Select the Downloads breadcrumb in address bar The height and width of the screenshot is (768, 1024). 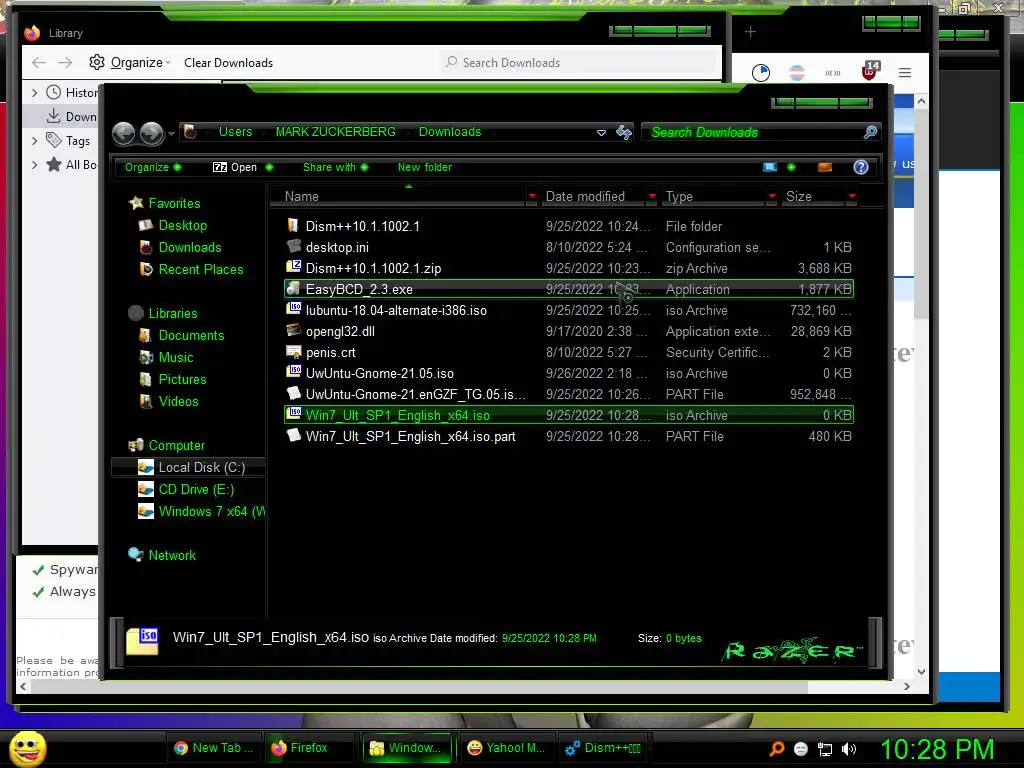[x=450, y=132]
